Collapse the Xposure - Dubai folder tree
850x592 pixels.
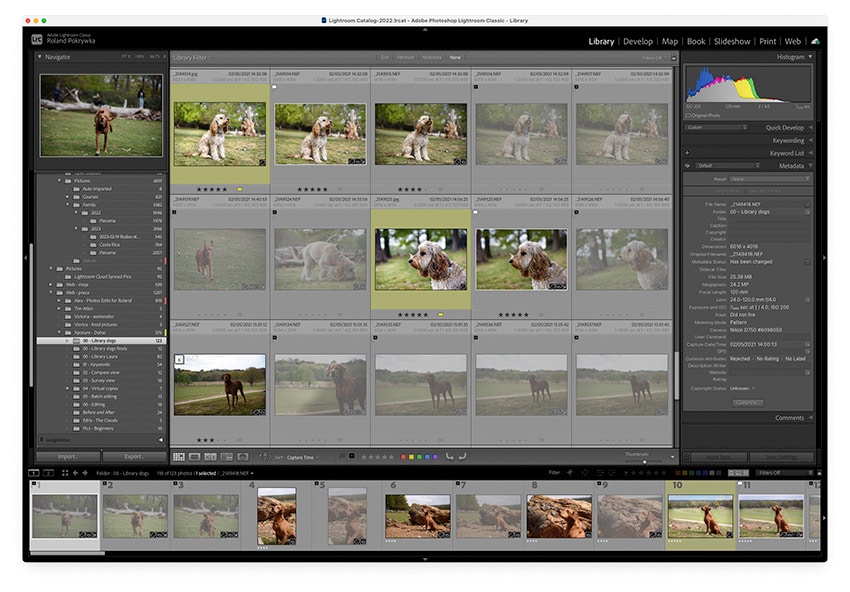click(59, 332)
